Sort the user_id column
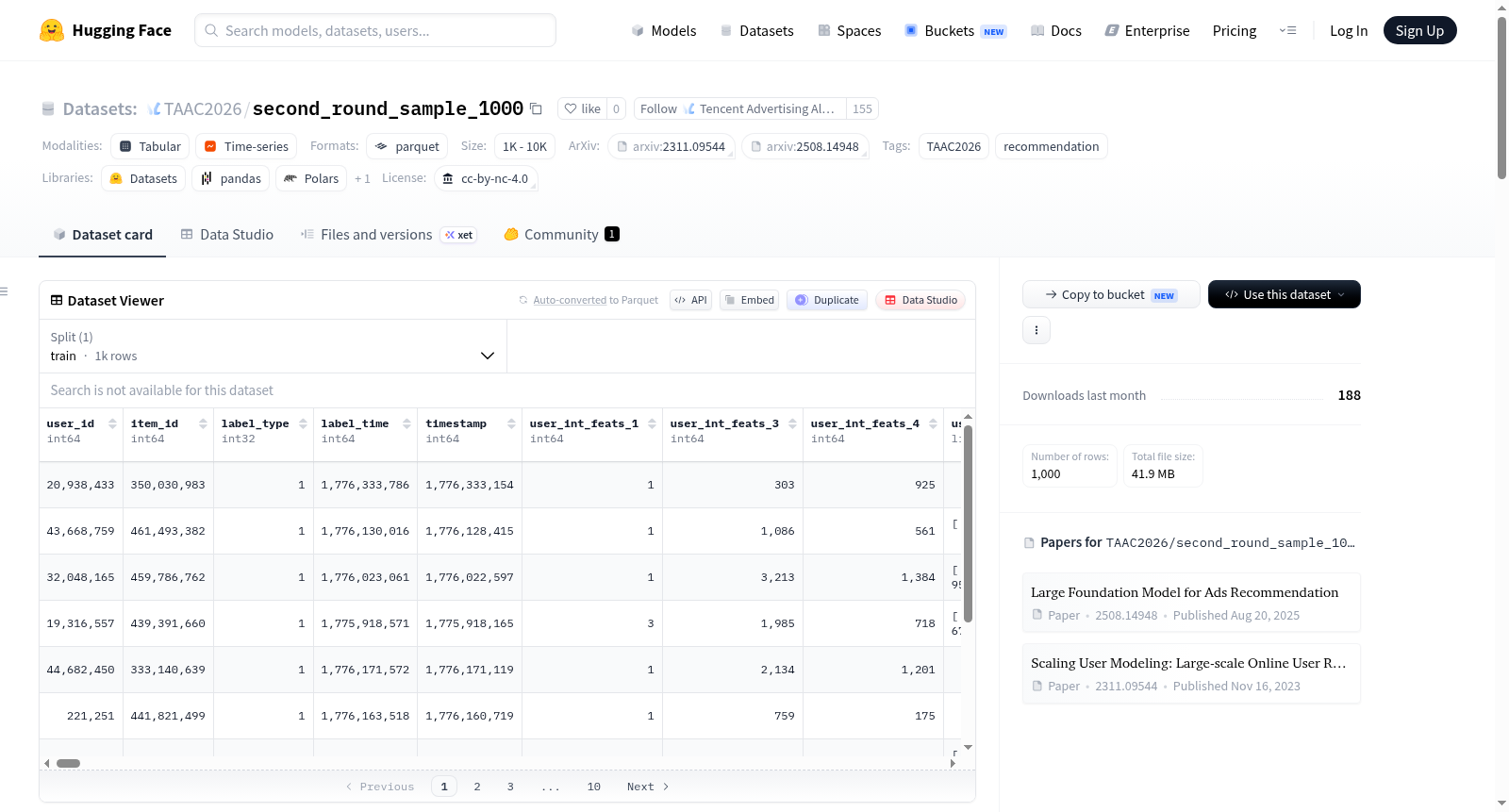The height and width of the screenshot is (812, 1509). coord(112,423)
